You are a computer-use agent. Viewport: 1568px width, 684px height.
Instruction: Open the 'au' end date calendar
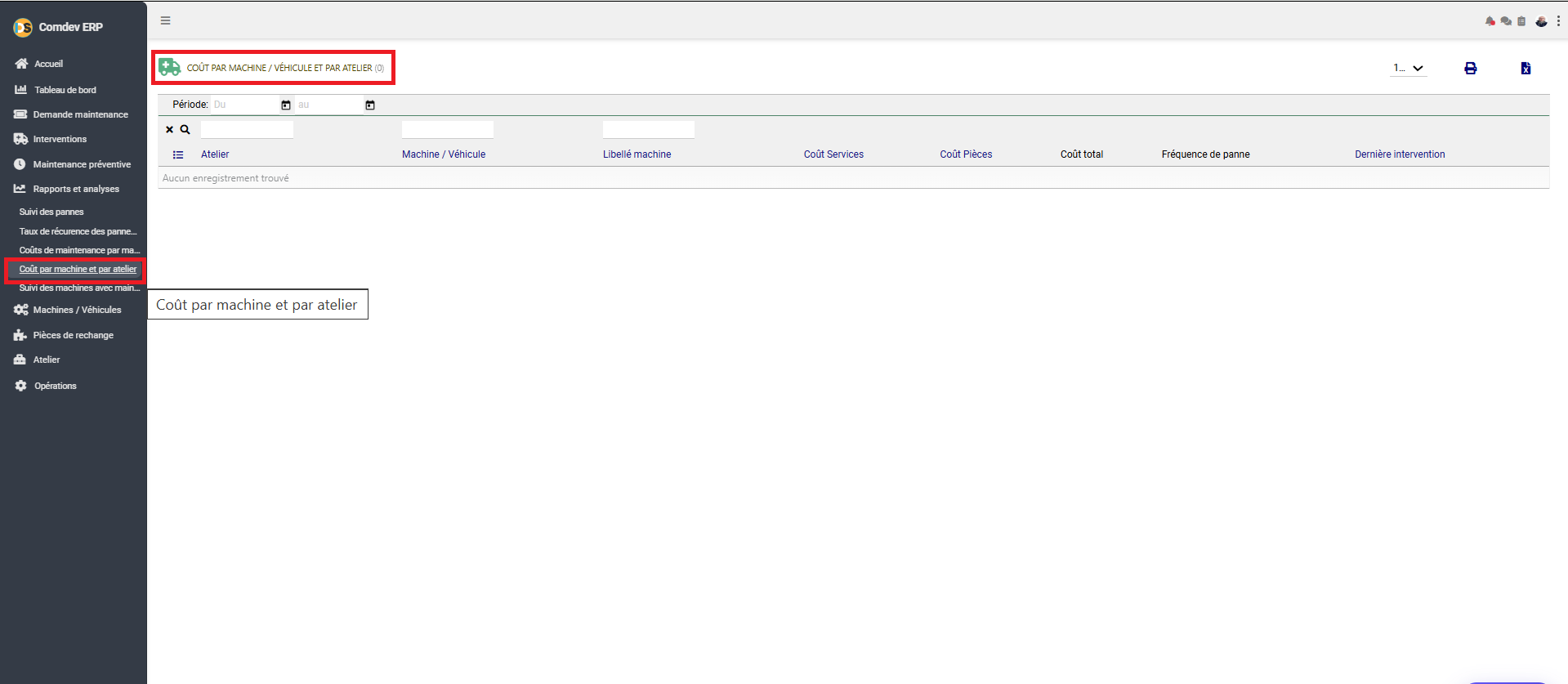(370, 105)
